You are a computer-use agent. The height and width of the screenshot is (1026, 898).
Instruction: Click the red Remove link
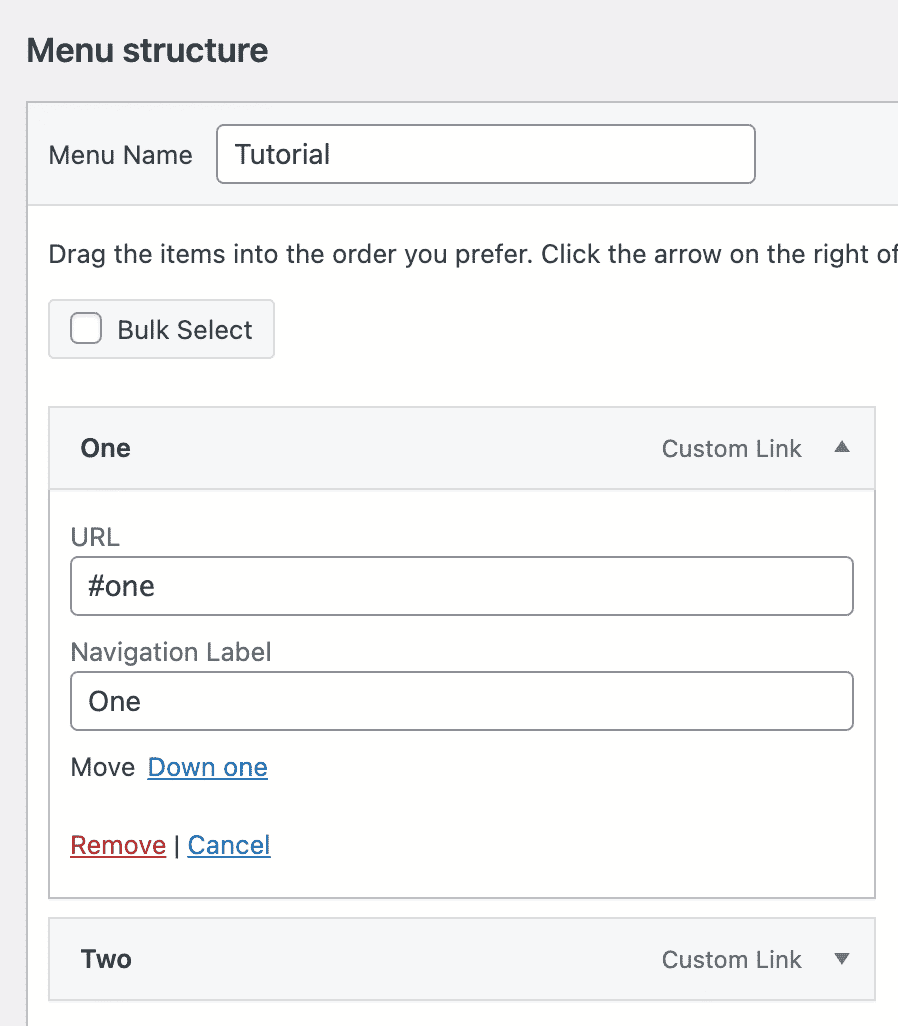(x=118, y=845)
